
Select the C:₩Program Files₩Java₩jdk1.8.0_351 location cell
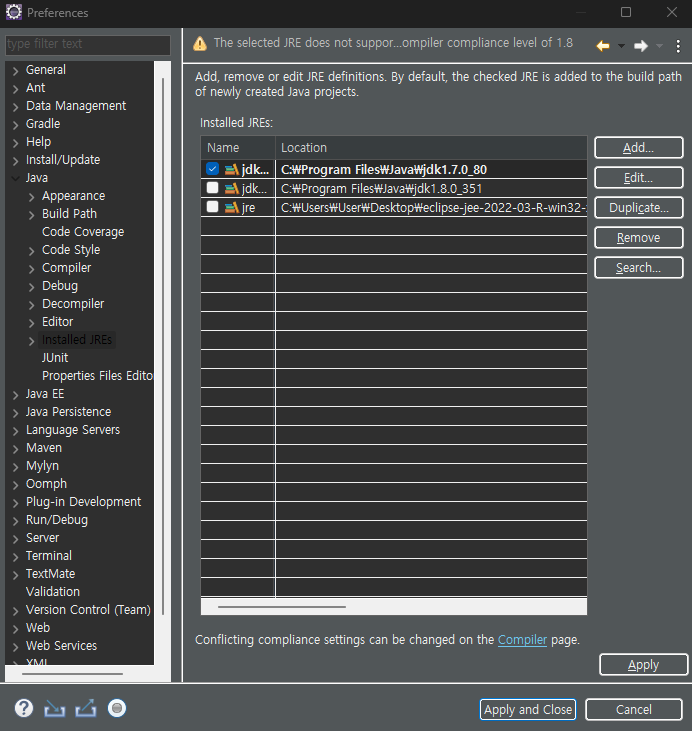tap(431, 188)
